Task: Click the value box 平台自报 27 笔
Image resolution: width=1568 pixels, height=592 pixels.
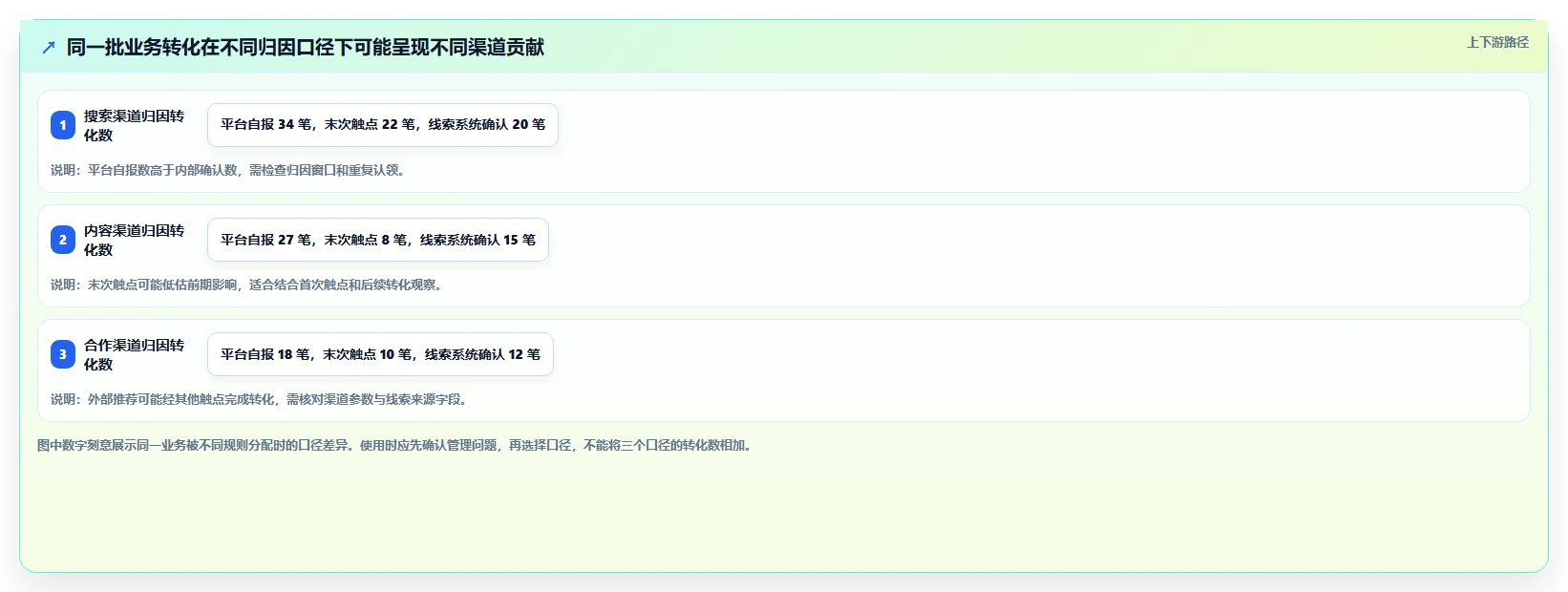Action: tap(378, 240)
